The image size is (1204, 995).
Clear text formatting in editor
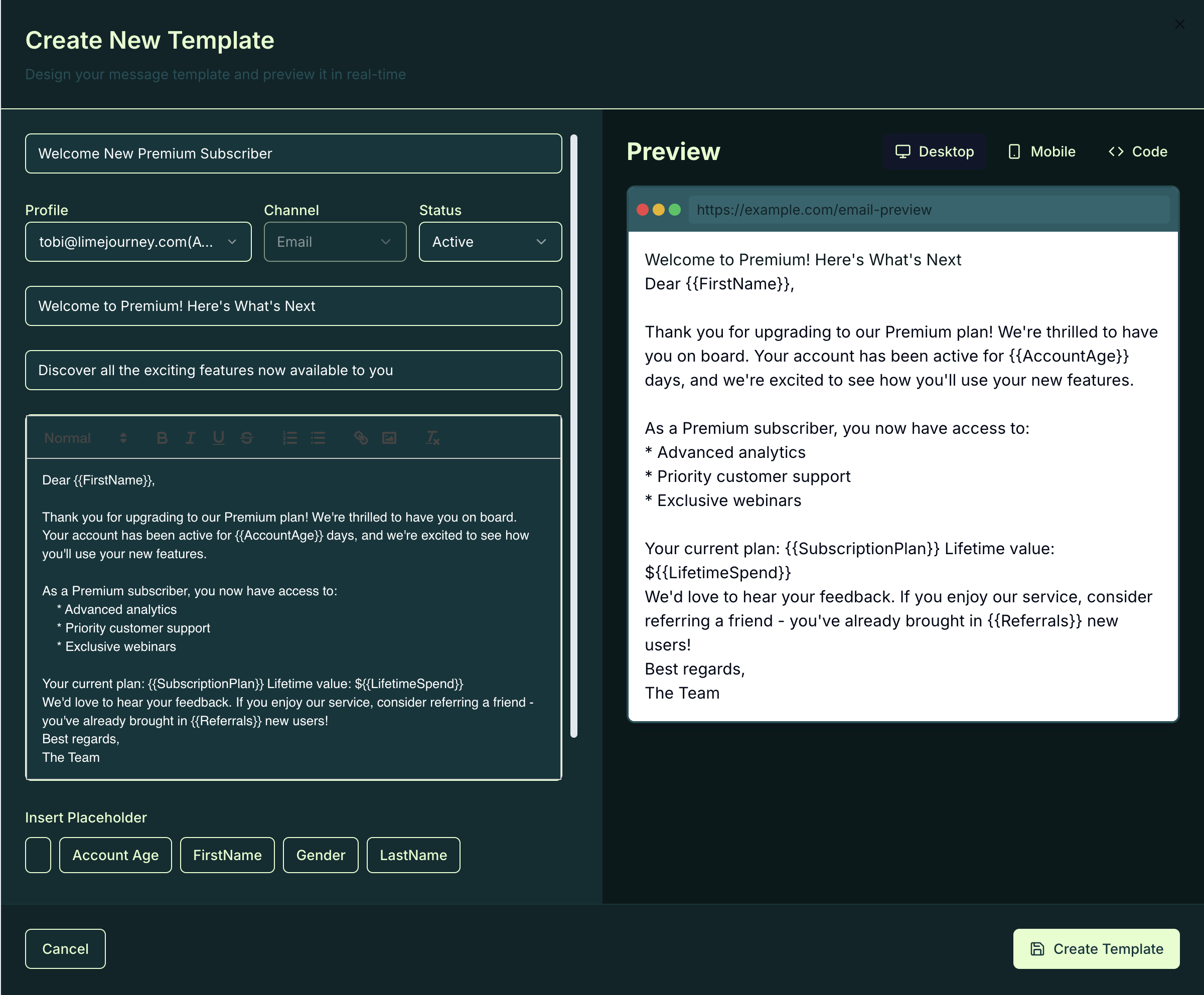tap(432, 438)
